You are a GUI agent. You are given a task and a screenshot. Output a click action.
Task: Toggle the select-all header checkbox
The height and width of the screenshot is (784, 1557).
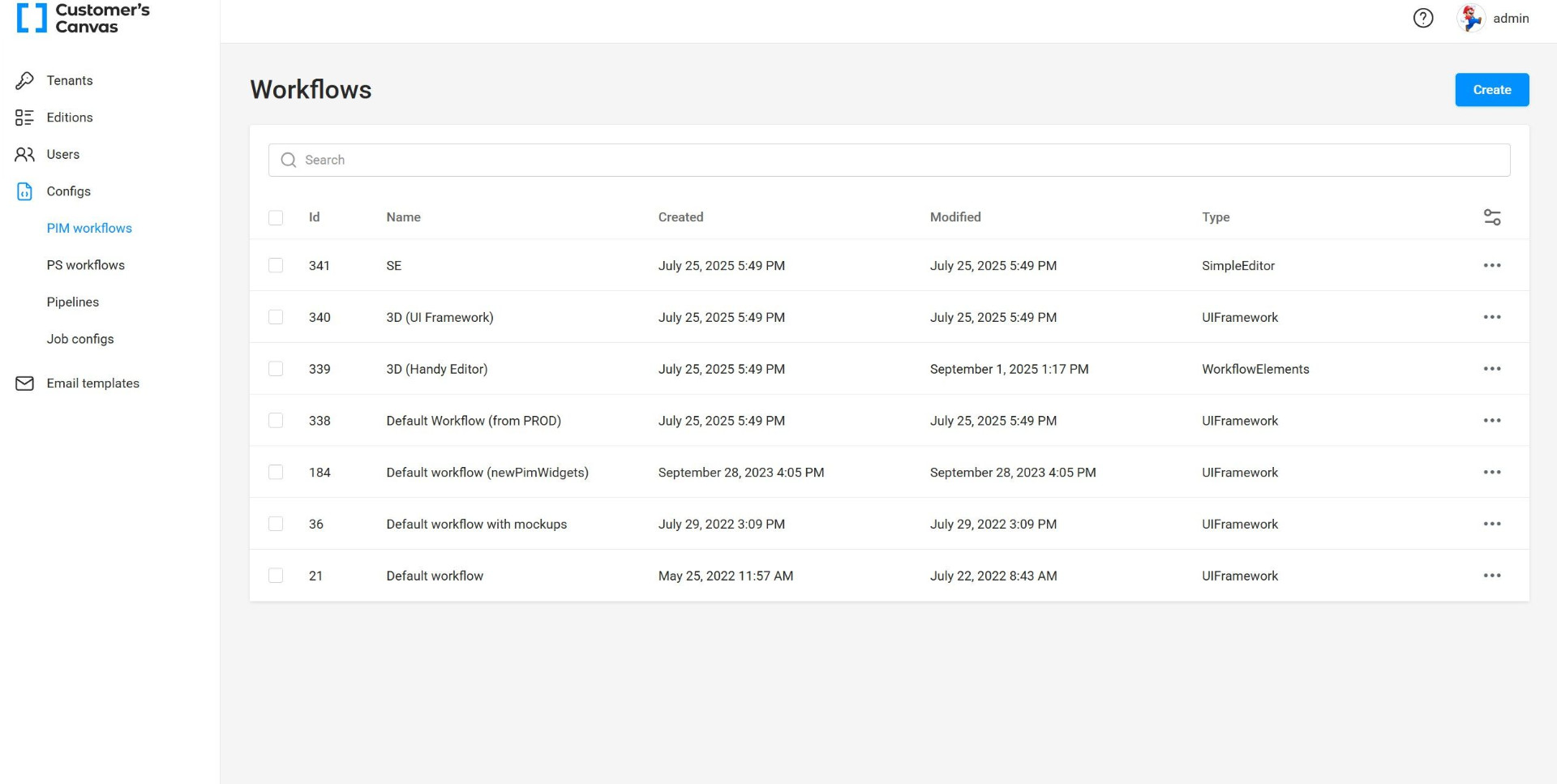point(276,217)
